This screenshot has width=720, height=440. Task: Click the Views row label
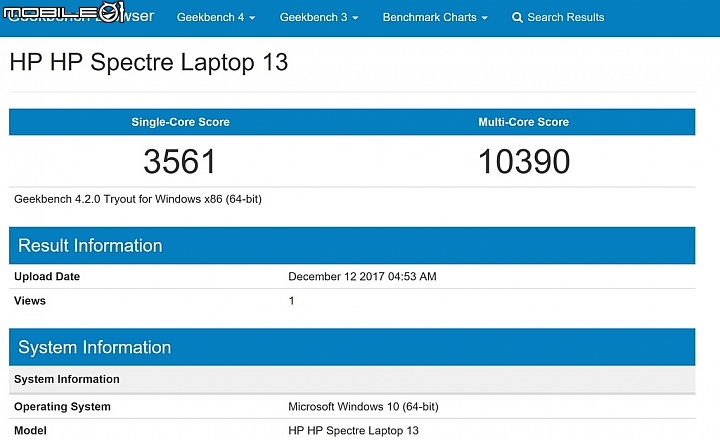(x=30, y=301)
